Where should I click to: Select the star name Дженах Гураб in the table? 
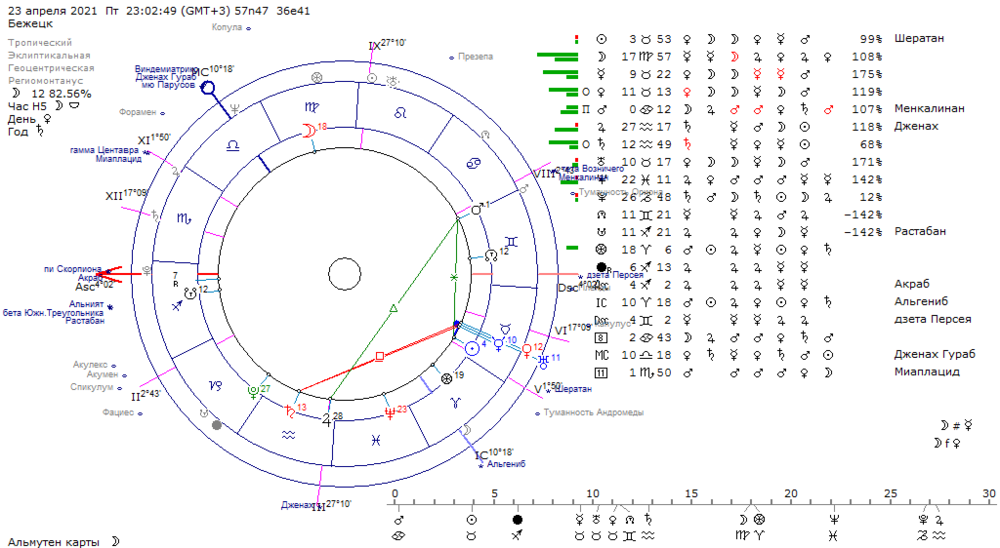(x=935, y=354)
